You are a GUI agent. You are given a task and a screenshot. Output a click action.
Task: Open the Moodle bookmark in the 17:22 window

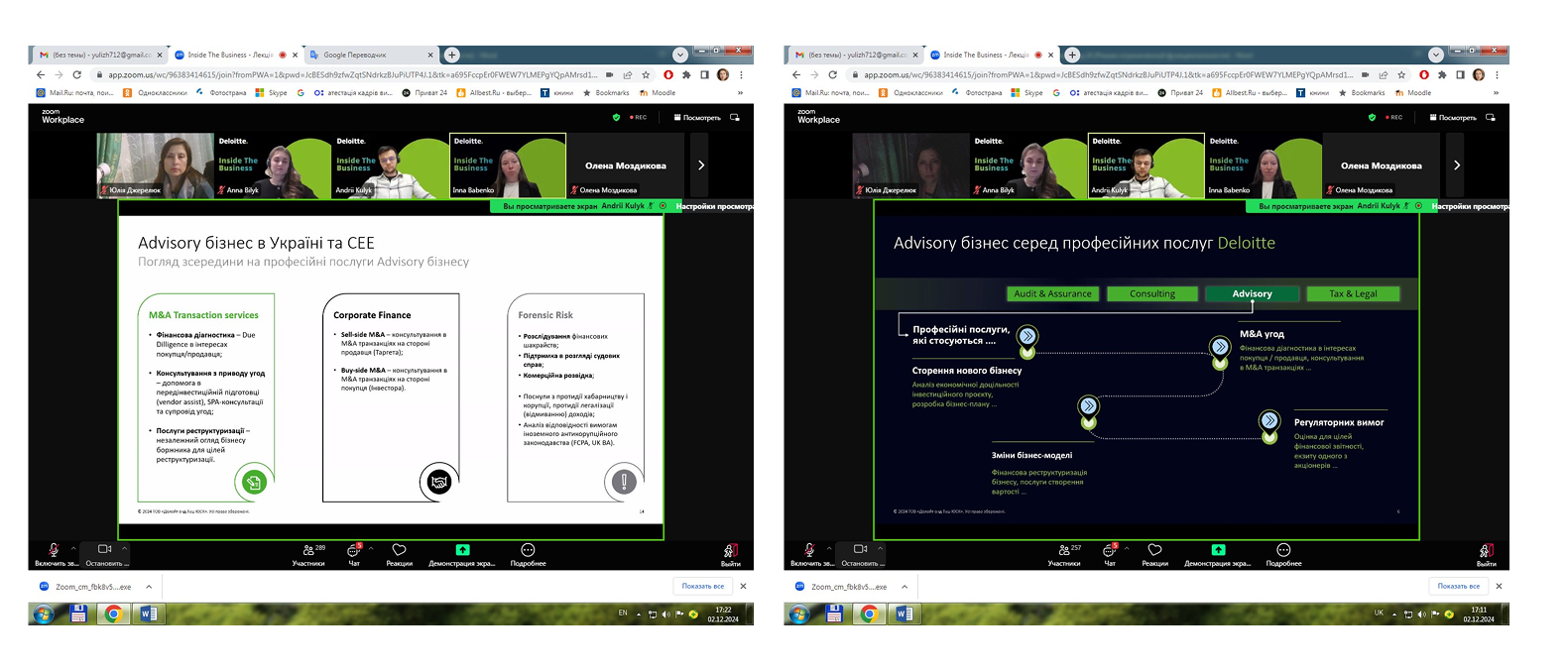[658, 92]
